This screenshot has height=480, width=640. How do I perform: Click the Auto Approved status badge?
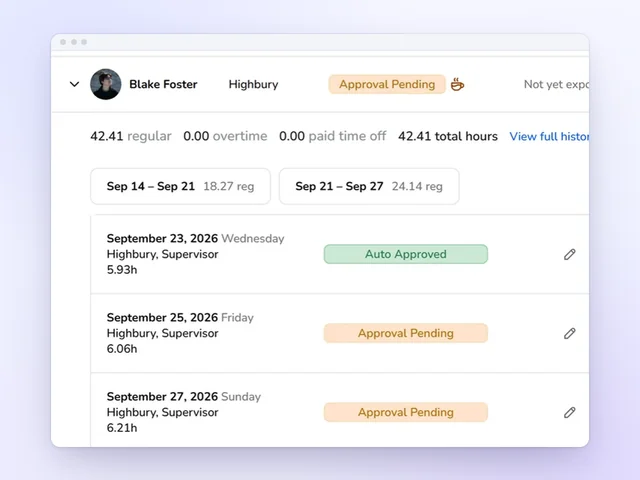406,254
